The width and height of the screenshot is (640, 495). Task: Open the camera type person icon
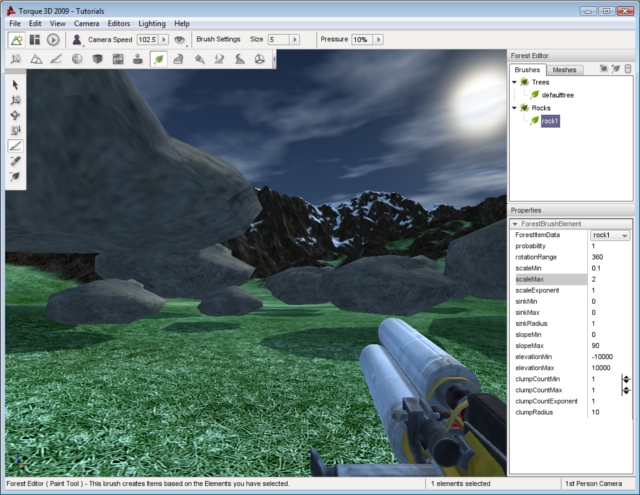(76, 40)
